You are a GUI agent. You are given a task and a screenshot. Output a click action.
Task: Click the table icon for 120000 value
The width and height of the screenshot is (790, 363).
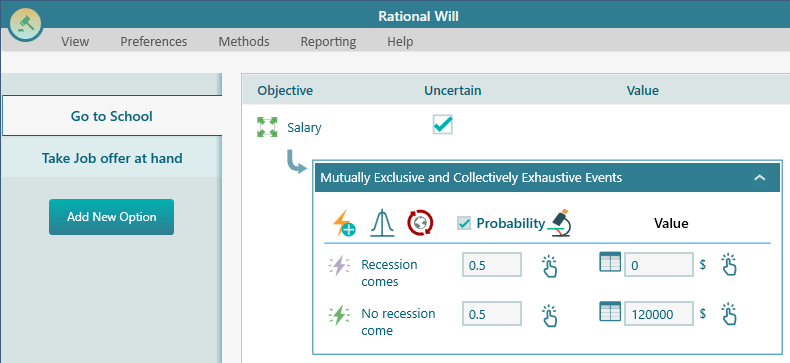coord(610,311)
